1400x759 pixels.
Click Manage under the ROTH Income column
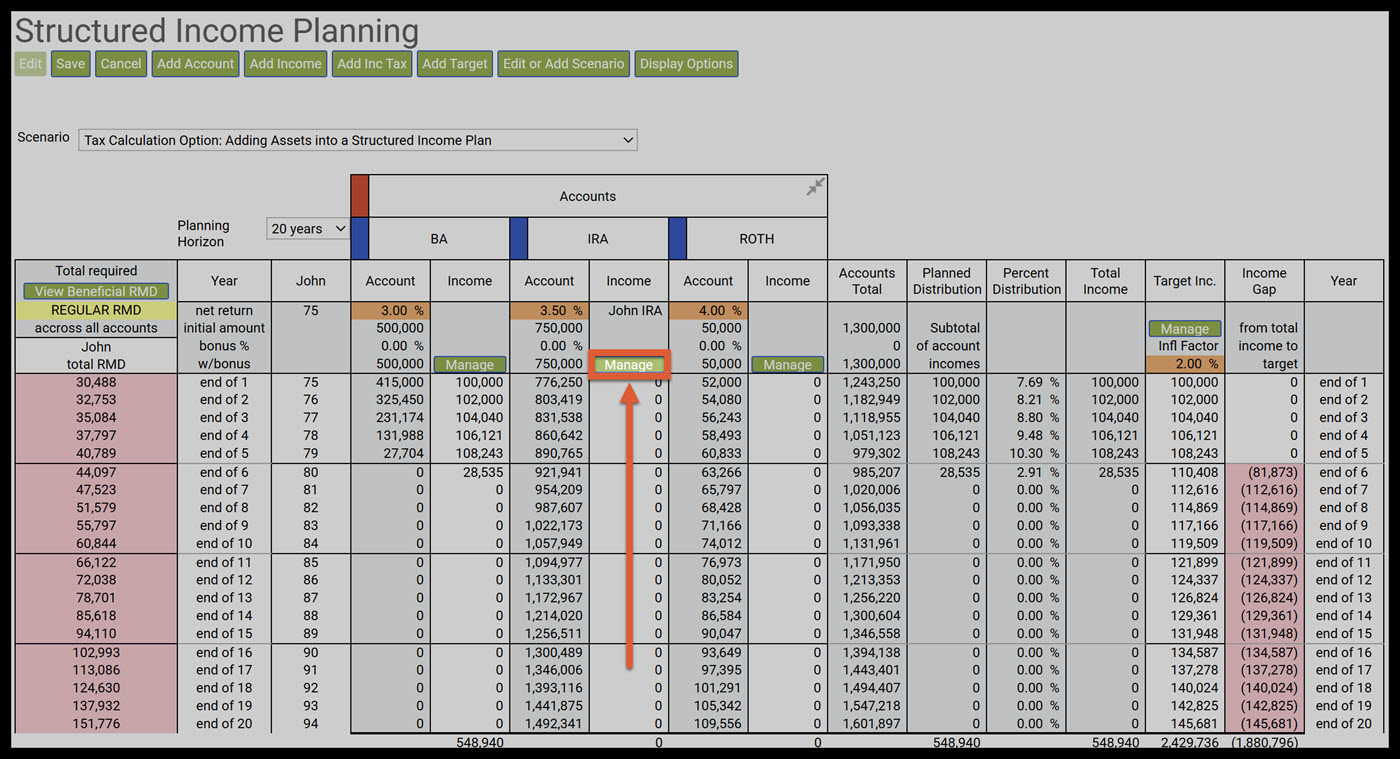tap(787, 365)
